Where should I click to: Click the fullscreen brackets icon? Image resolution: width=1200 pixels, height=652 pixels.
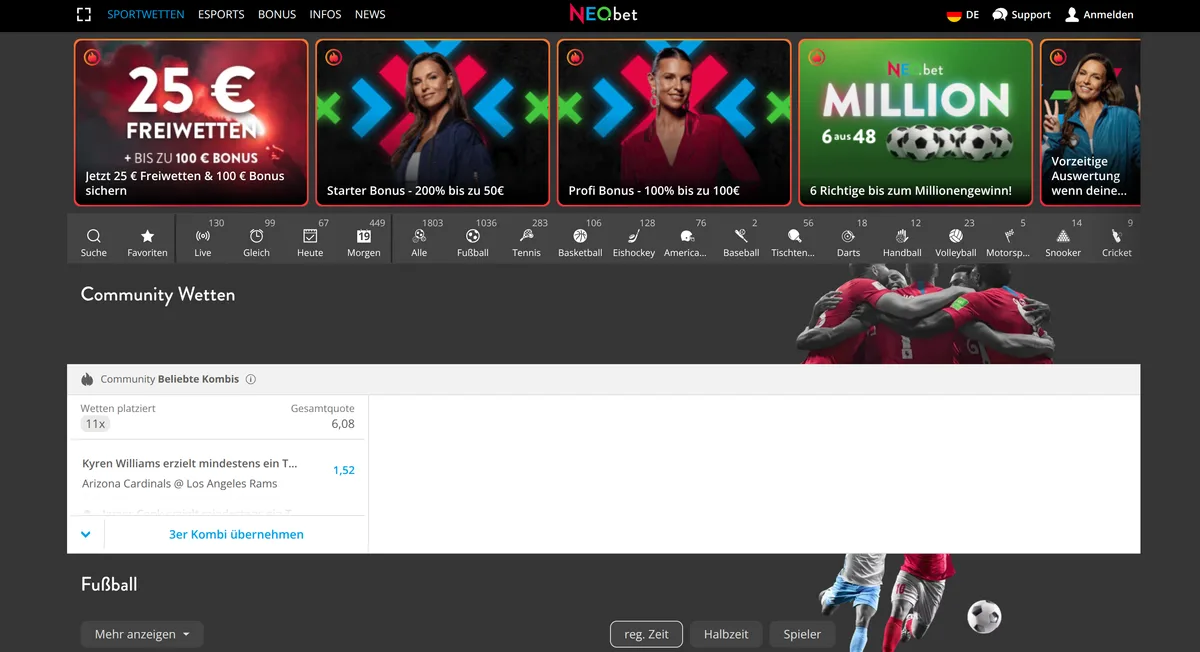click(84, 15)
